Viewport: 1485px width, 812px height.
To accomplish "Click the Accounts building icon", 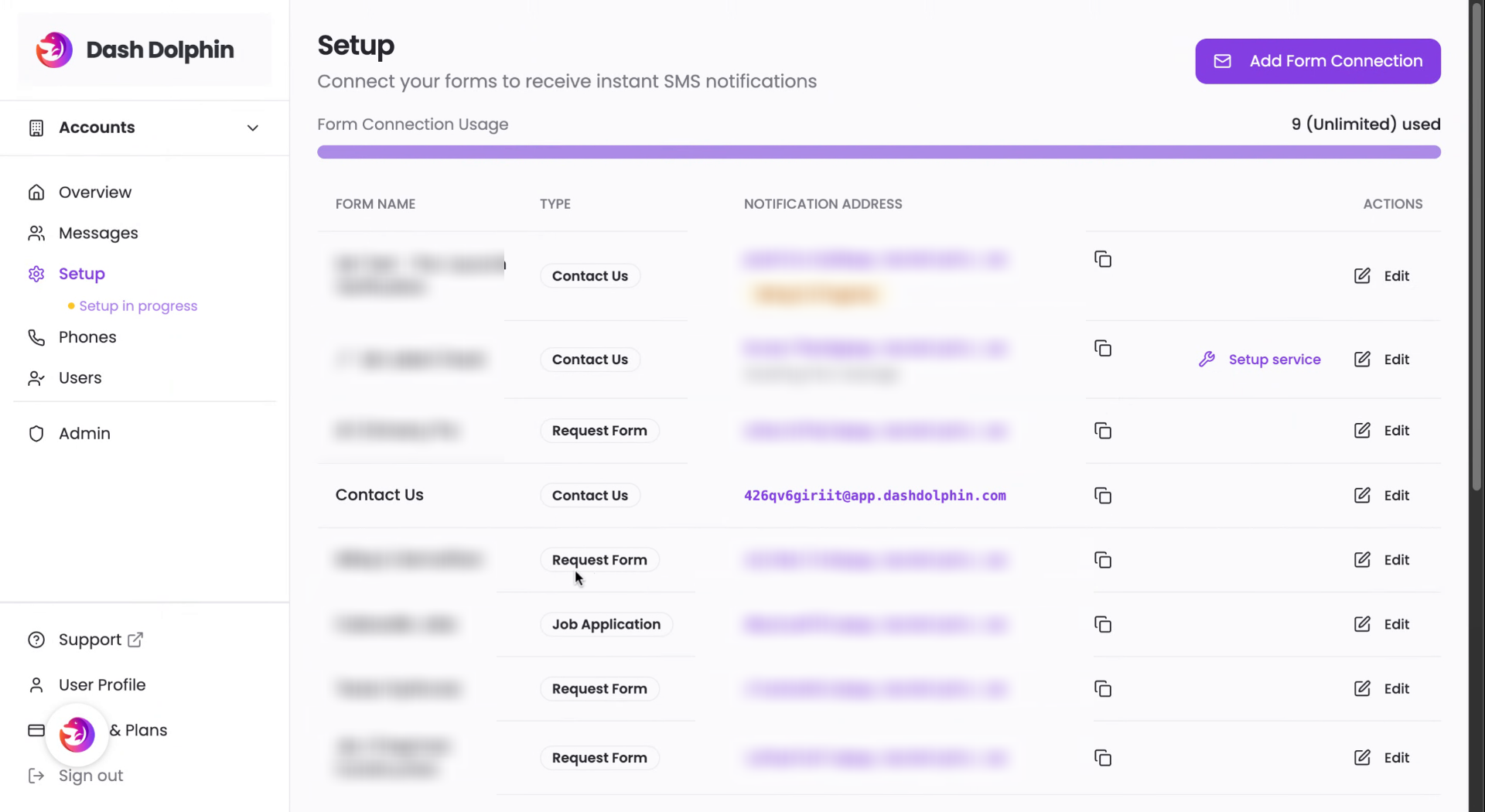I will click(36, 128).
